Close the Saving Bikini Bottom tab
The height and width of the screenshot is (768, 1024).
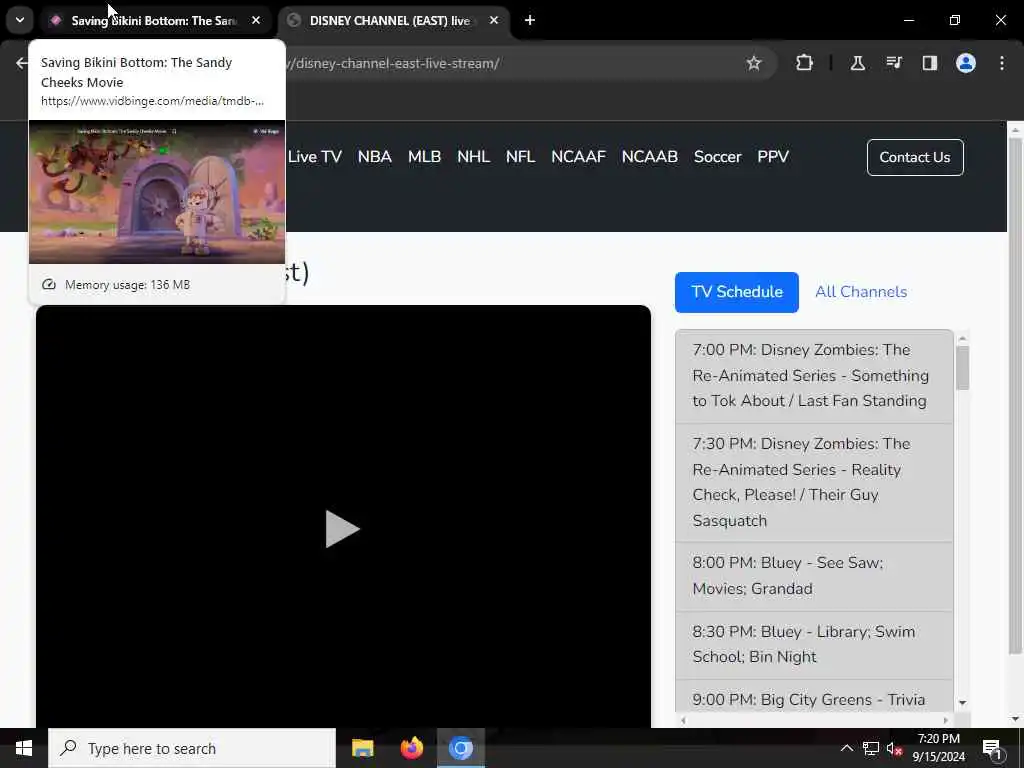tap(256, 20)
